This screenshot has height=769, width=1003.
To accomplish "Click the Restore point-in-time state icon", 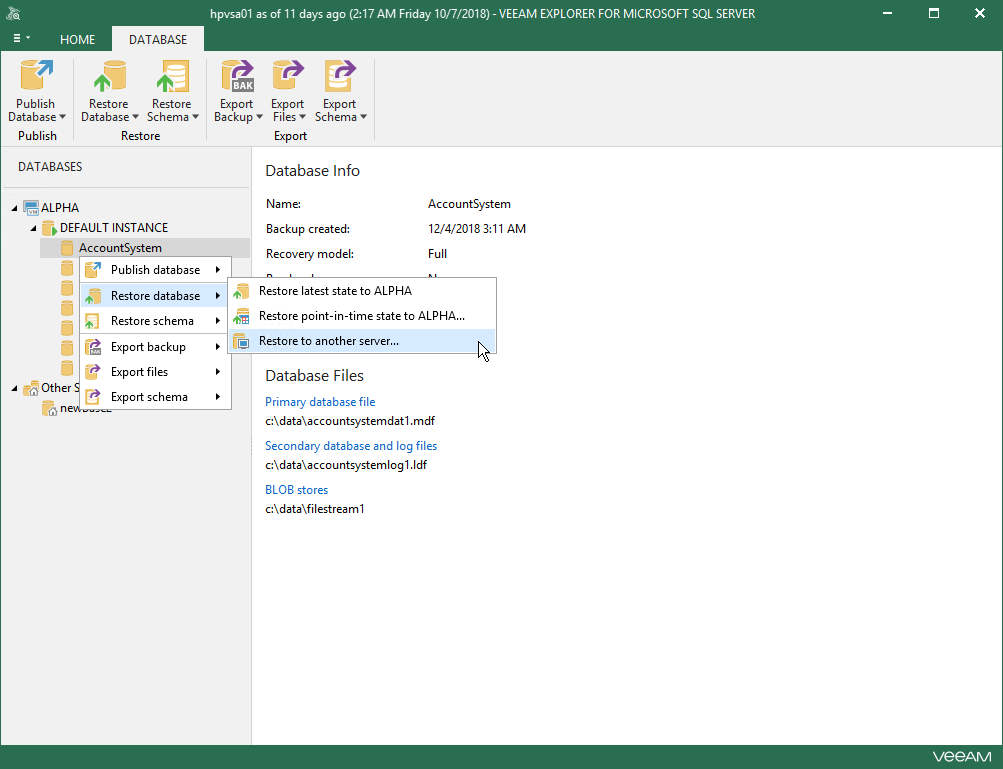I will (241, 316).
